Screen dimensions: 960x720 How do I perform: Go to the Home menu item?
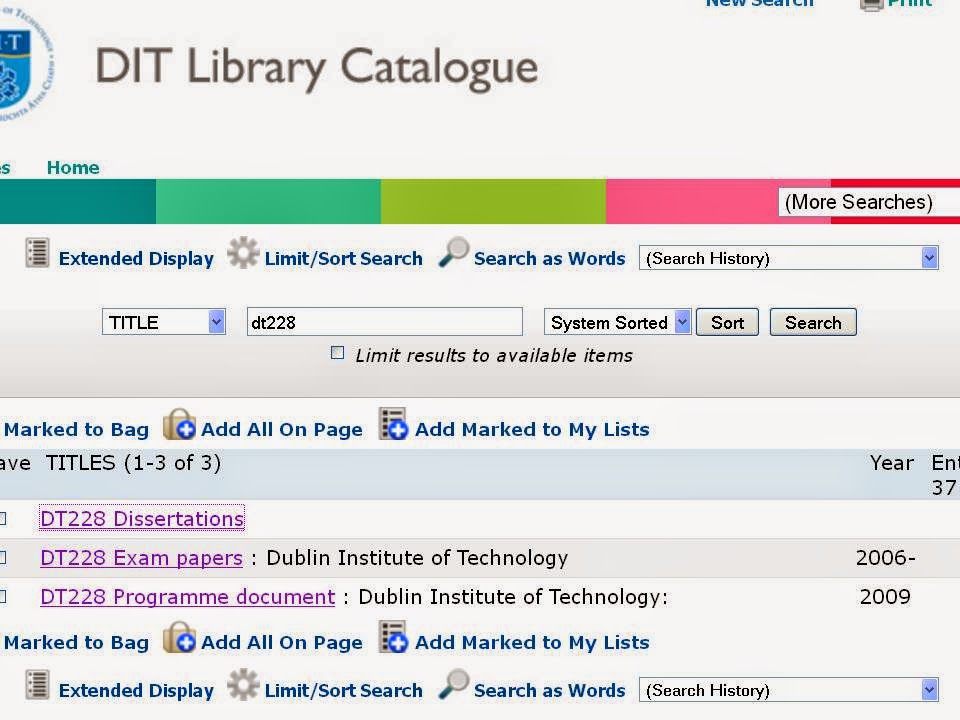pos(73,167)
